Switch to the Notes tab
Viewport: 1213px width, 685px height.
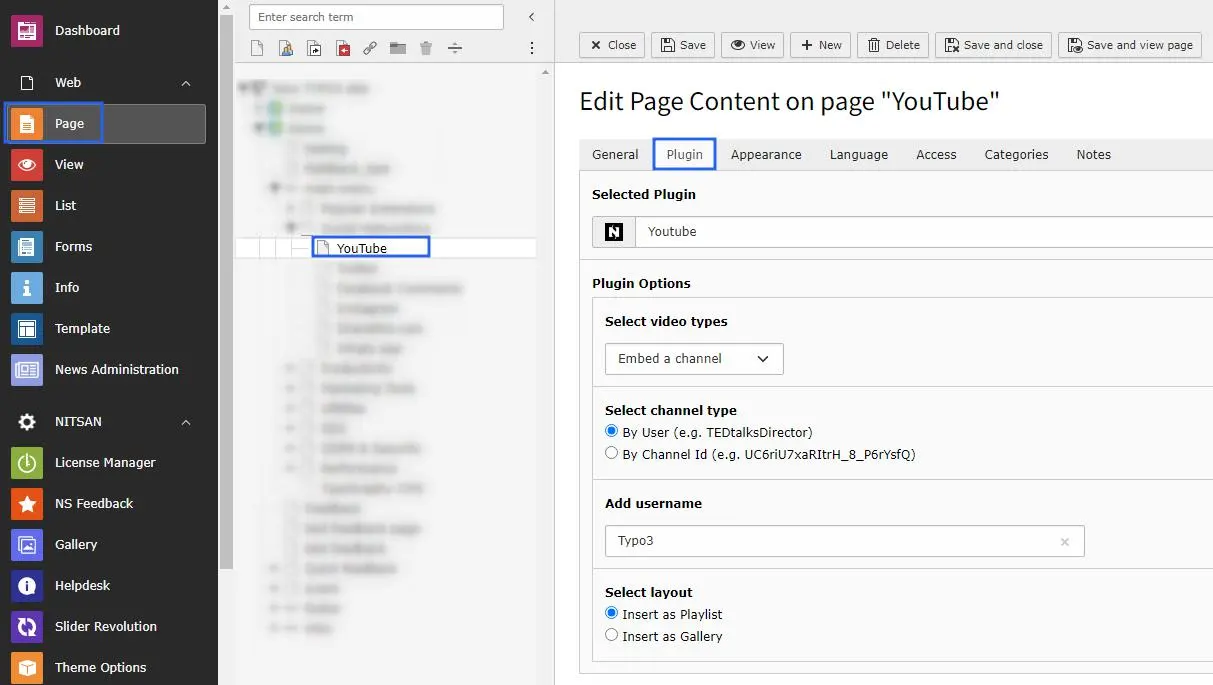point(1094,155)
